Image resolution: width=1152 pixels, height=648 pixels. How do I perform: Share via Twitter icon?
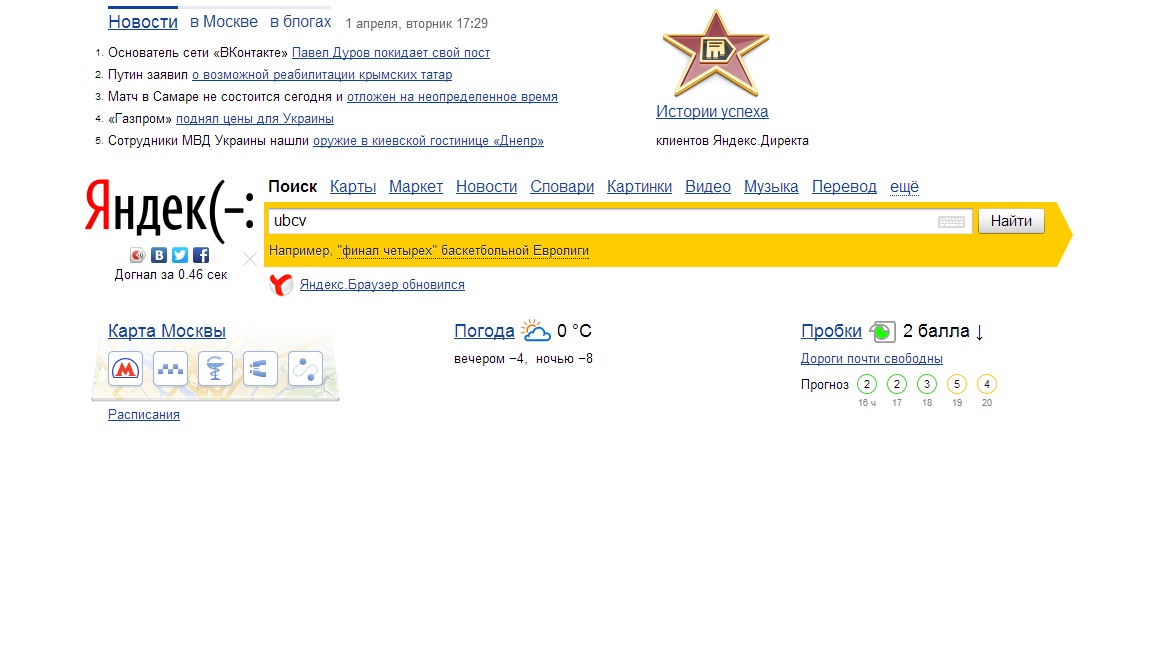180,255
